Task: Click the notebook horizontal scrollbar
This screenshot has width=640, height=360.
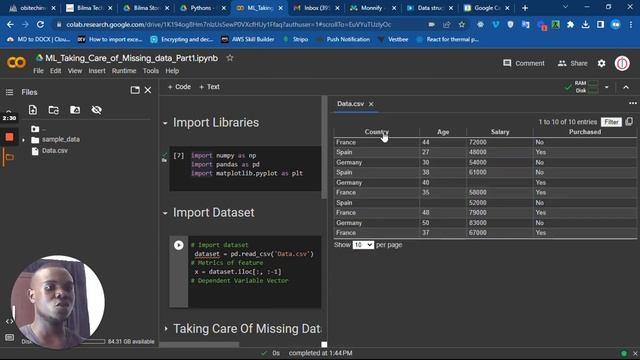Action: tap(199, 344)
